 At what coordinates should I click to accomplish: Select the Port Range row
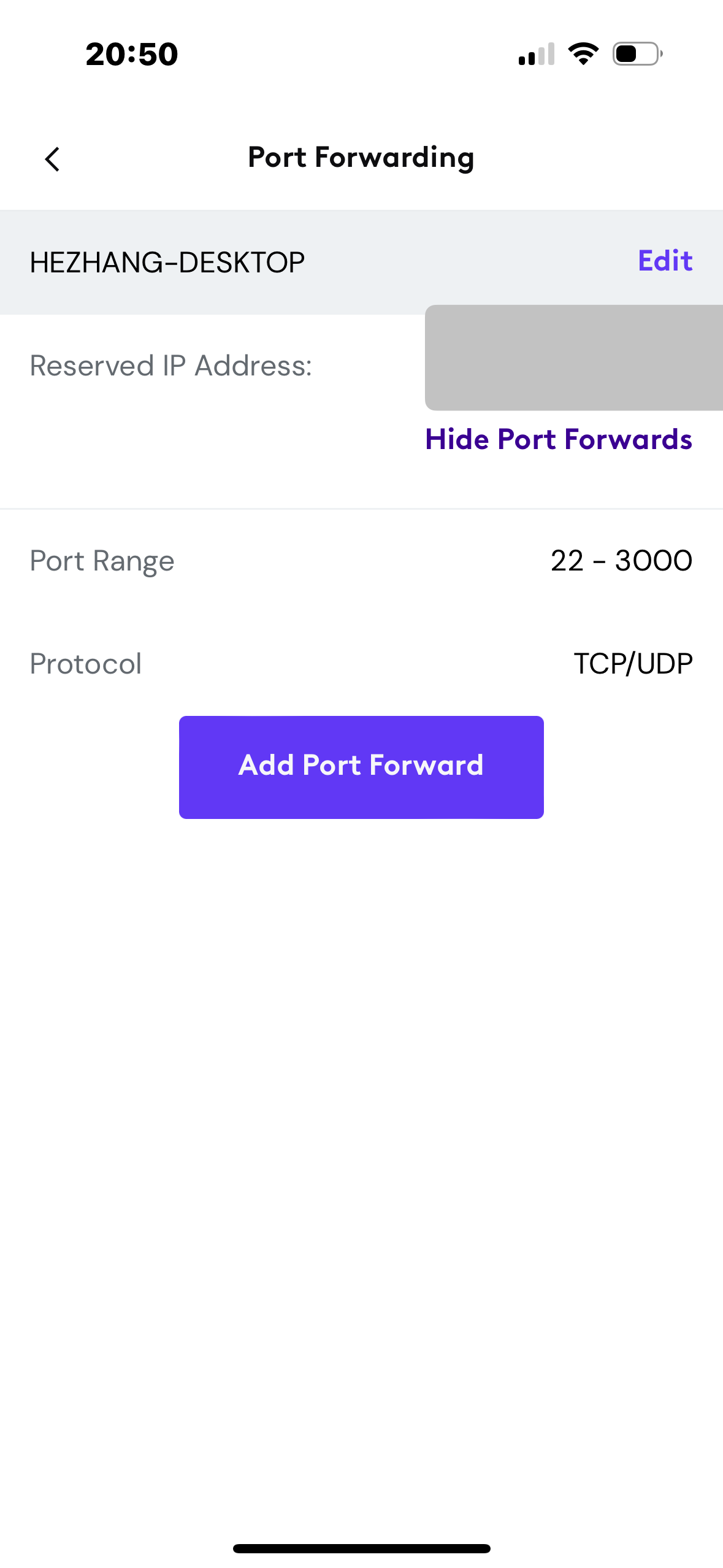[x=361, y=560]
